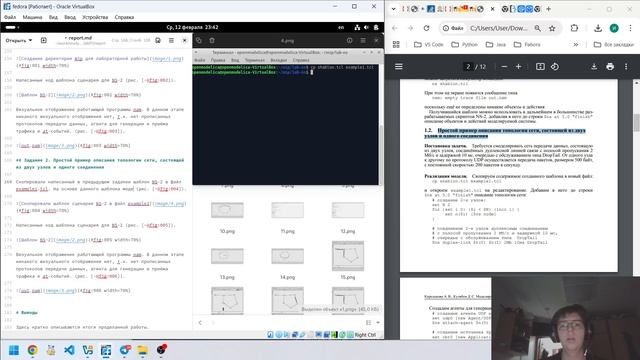Open the Ввод menu in VirtualBox
640x360 pixels.
tap(70, 17)
